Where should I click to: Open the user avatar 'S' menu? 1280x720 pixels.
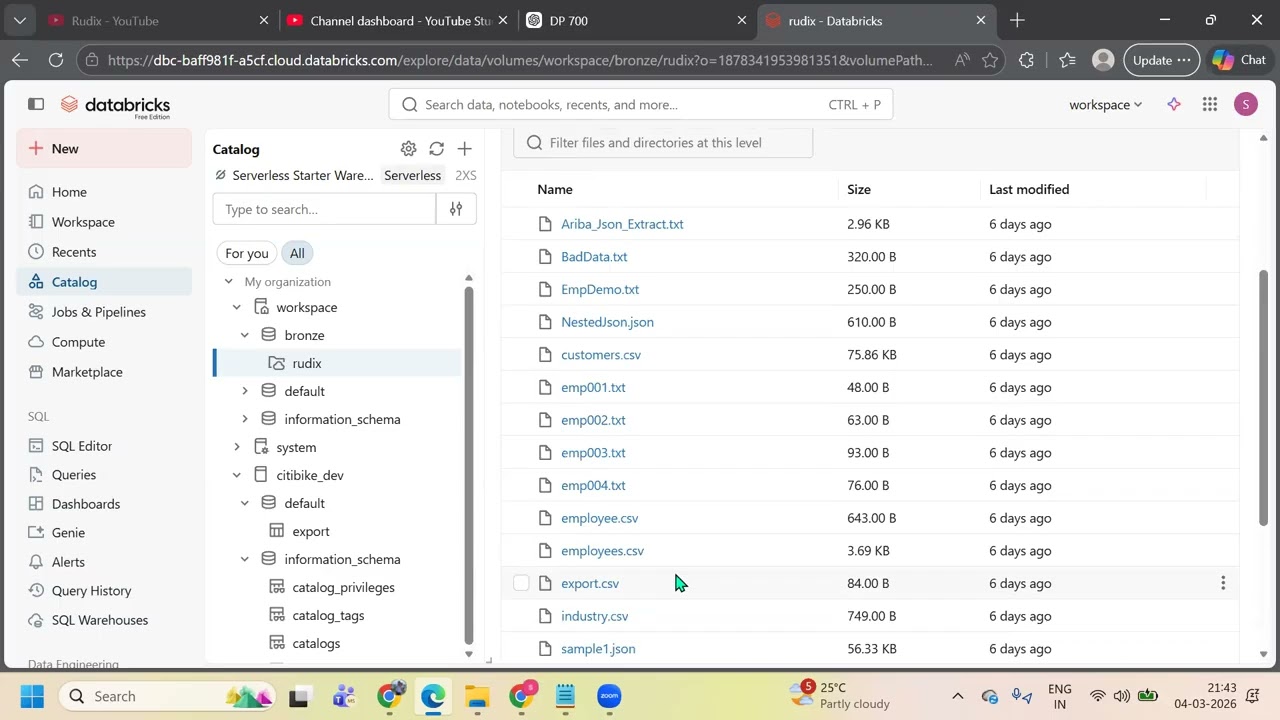(x=1246, y=104)
